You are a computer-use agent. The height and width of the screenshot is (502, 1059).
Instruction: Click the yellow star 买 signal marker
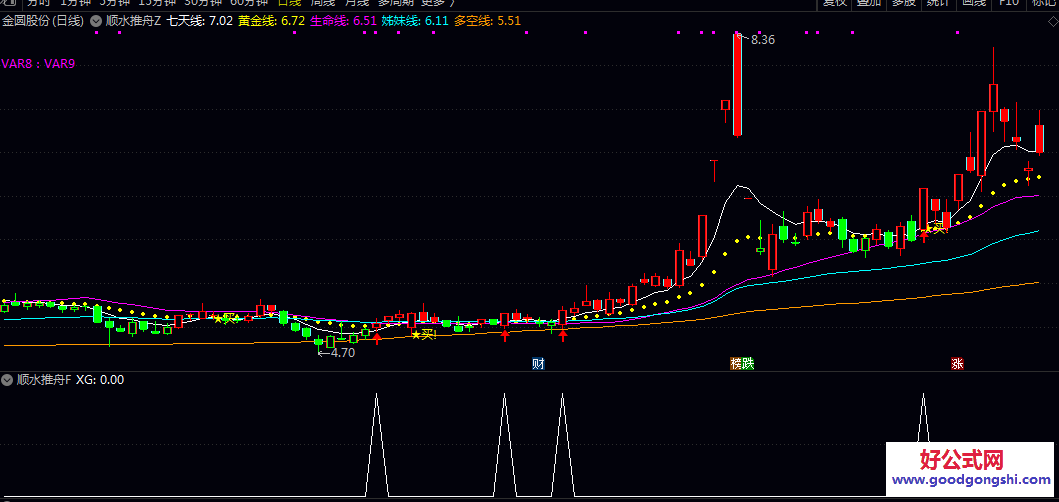pyautogui.click(x=423, y=334)
